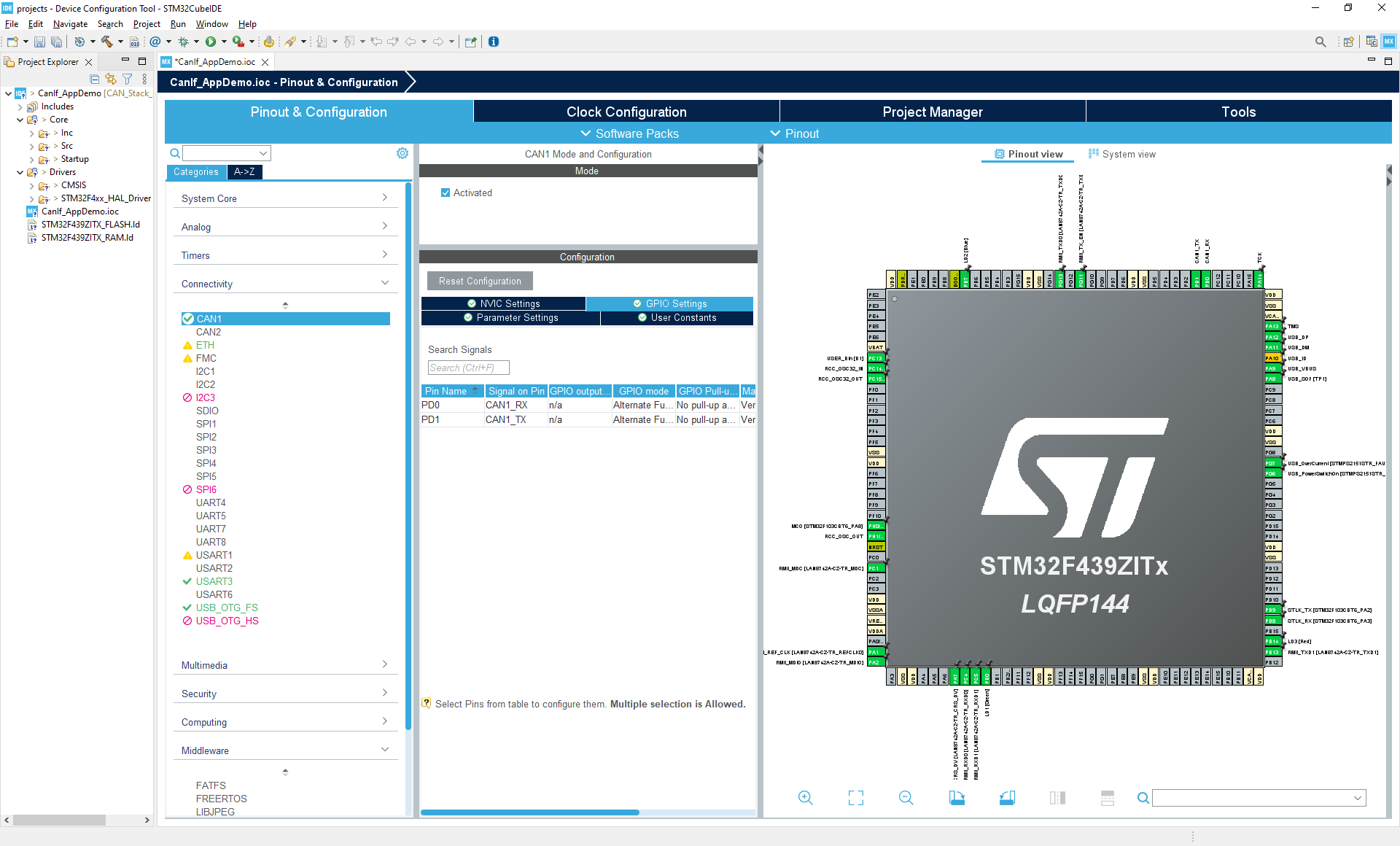Uncheck the Activated checkbox for CAN1
Image resolution: width=1400 pixels, height=846 pixels.
click(446, 193)
